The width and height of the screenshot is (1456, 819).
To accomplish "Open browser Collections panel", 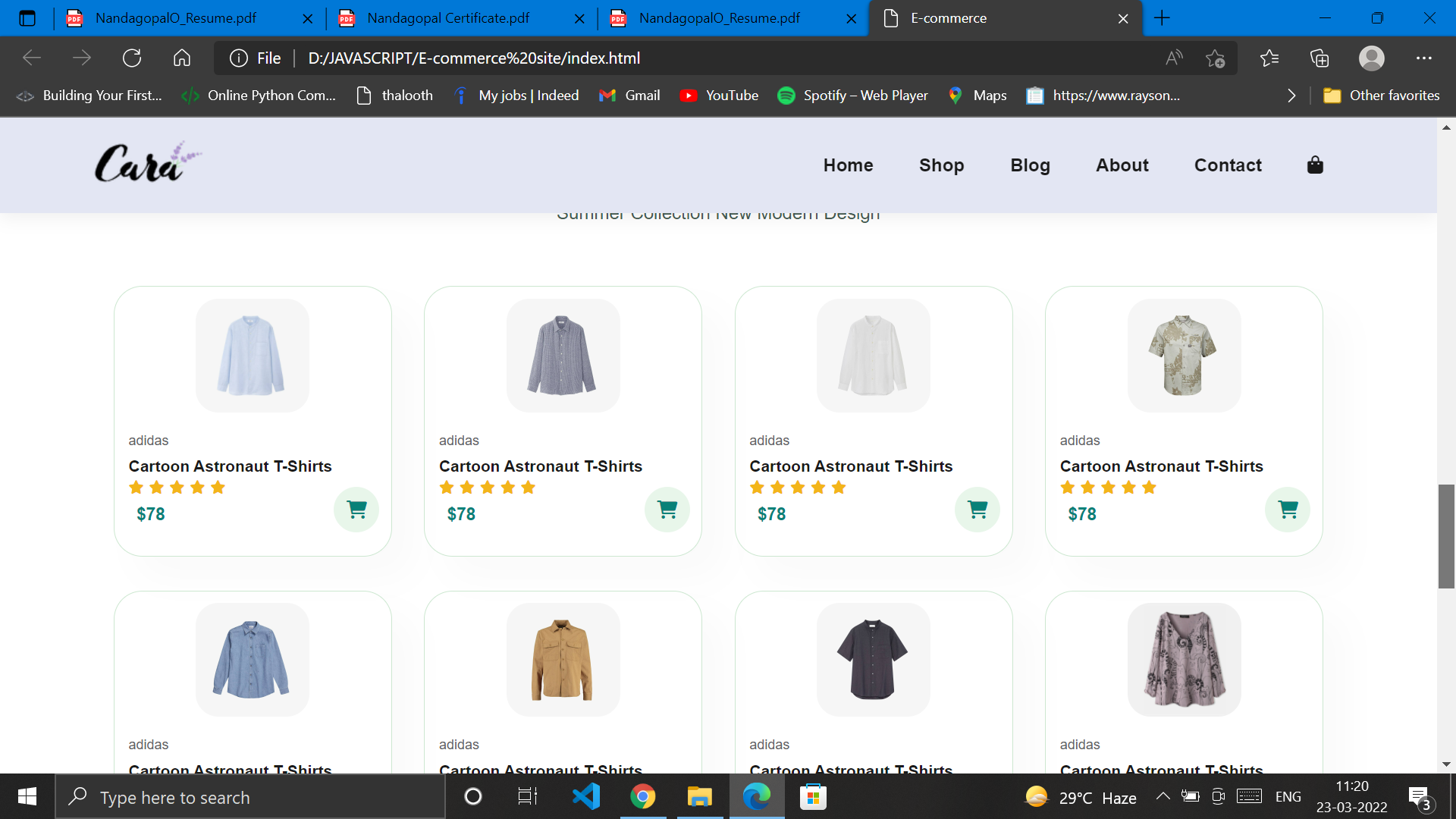I will (1319, 58).
